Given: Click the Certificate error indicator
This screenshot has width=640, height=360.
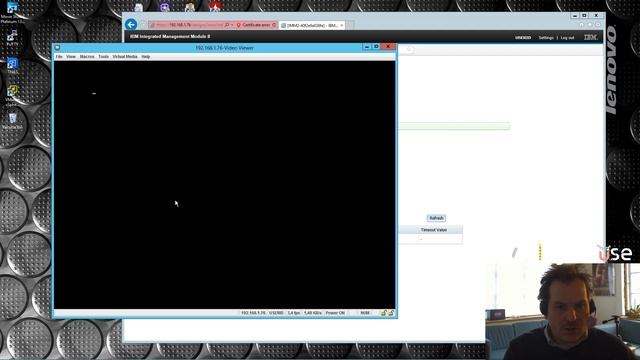Looking at the screenshot, I should (x=256, y=25).
